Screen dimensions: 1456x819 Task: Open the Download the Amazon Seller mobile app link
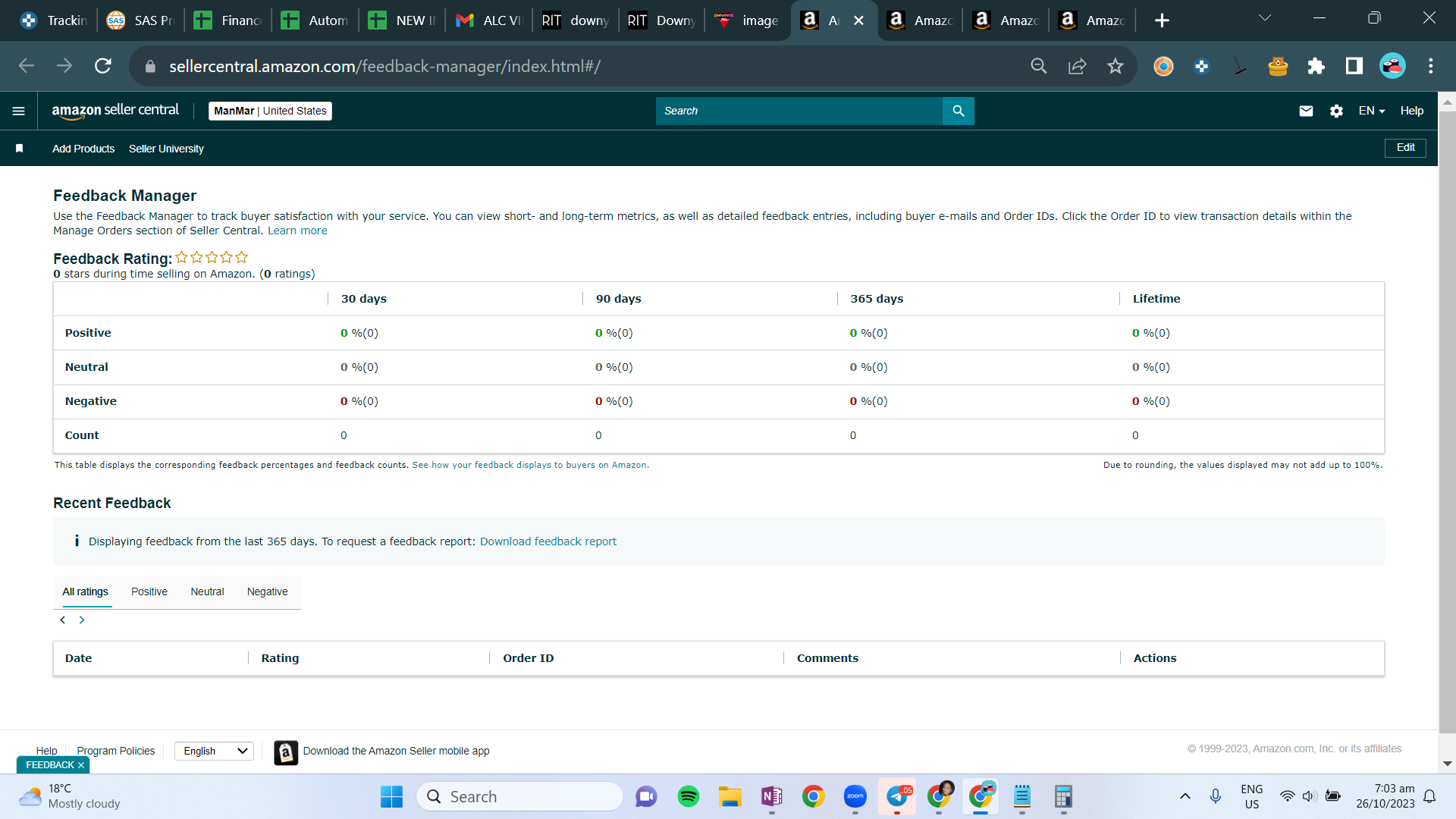(x=396, y=751)
